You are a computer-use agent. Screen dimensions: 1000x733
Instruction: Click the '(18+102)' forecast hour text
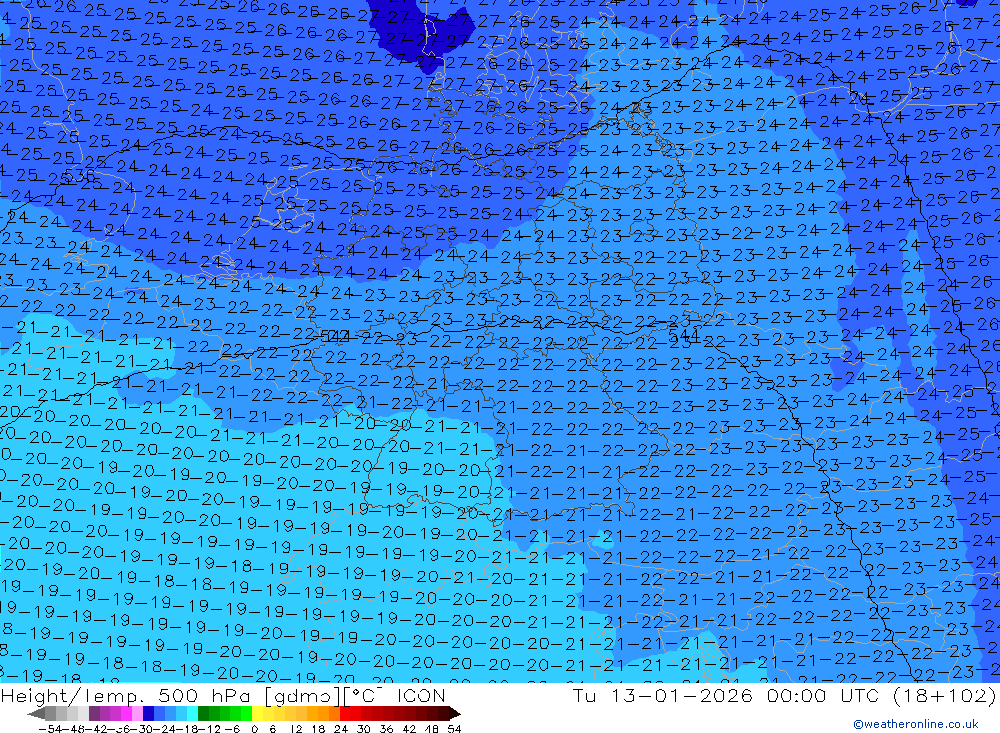945,695
